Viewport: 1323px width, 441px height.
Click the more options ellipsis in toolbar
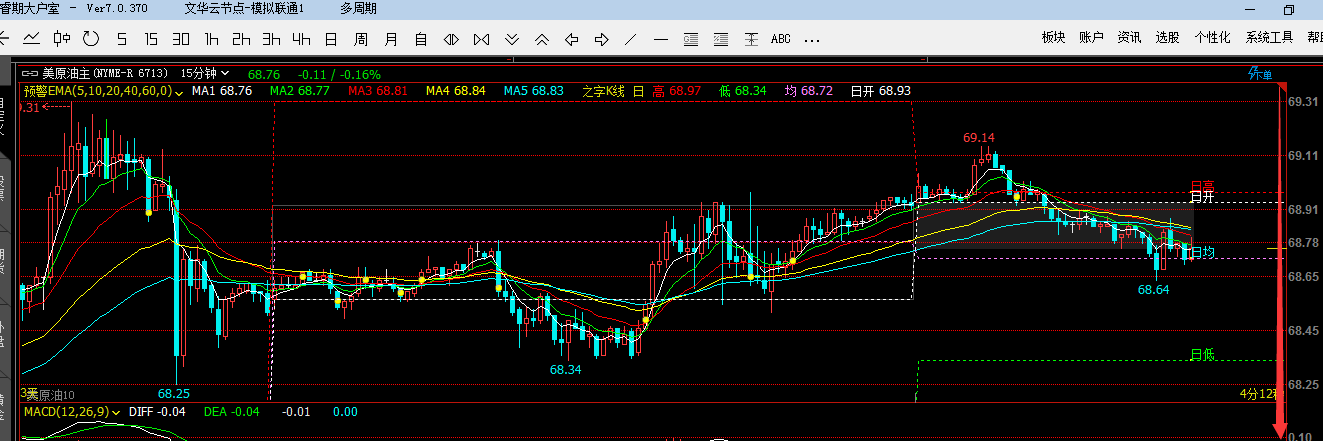point(812,39)
